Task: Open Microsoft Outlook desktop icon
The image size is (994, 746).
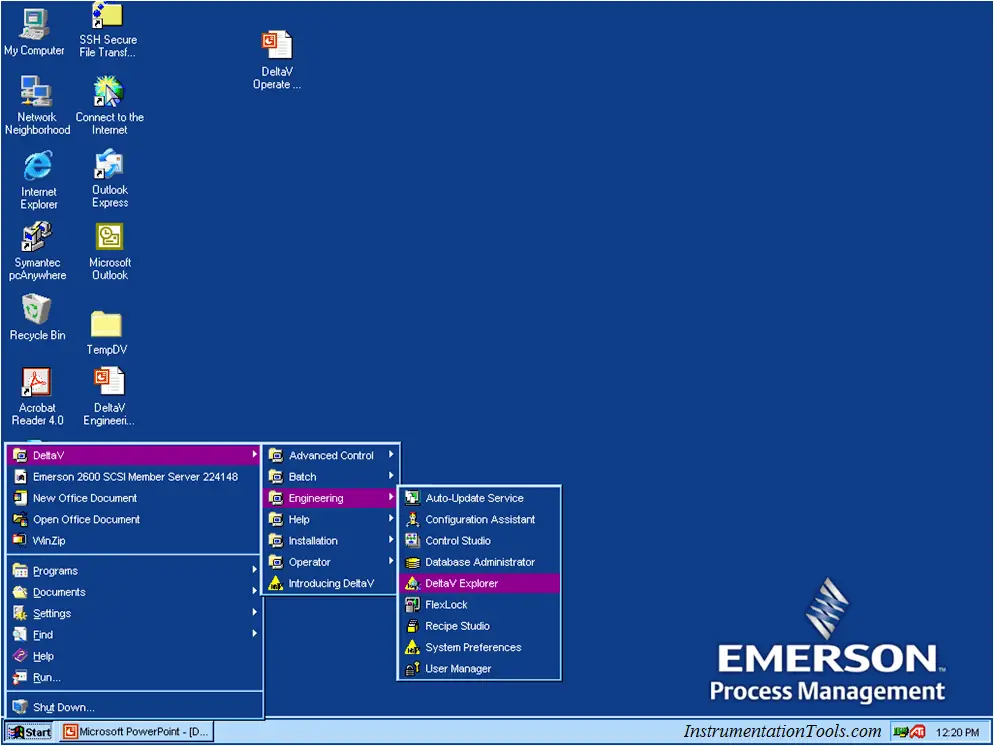Action: pos(109,251)
